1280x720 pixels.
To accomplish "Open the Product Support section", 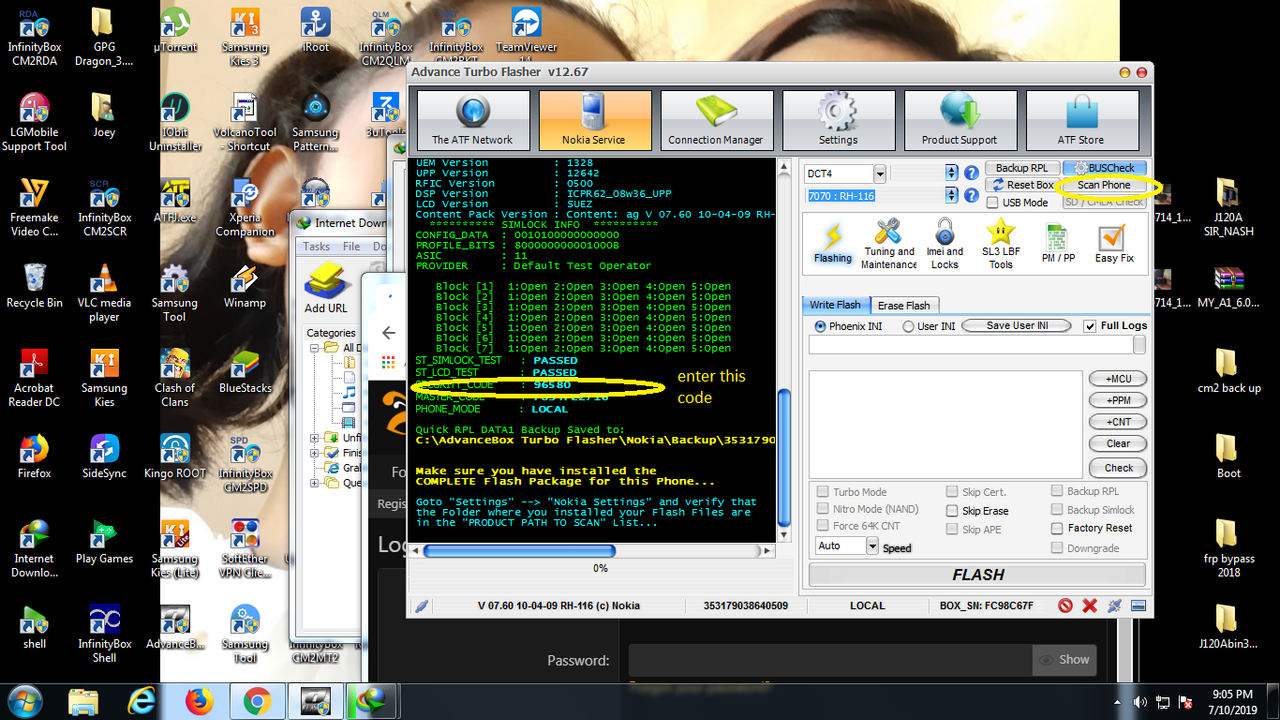I will [960, 120].
